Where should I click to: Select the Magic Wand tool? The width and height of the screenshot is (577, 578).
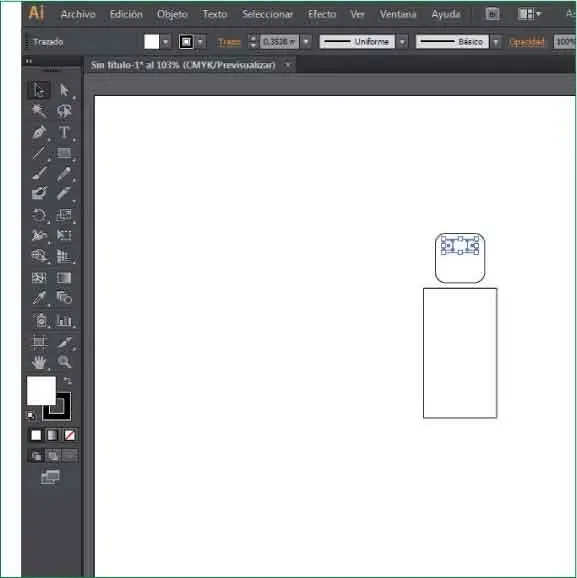(39, 111)
